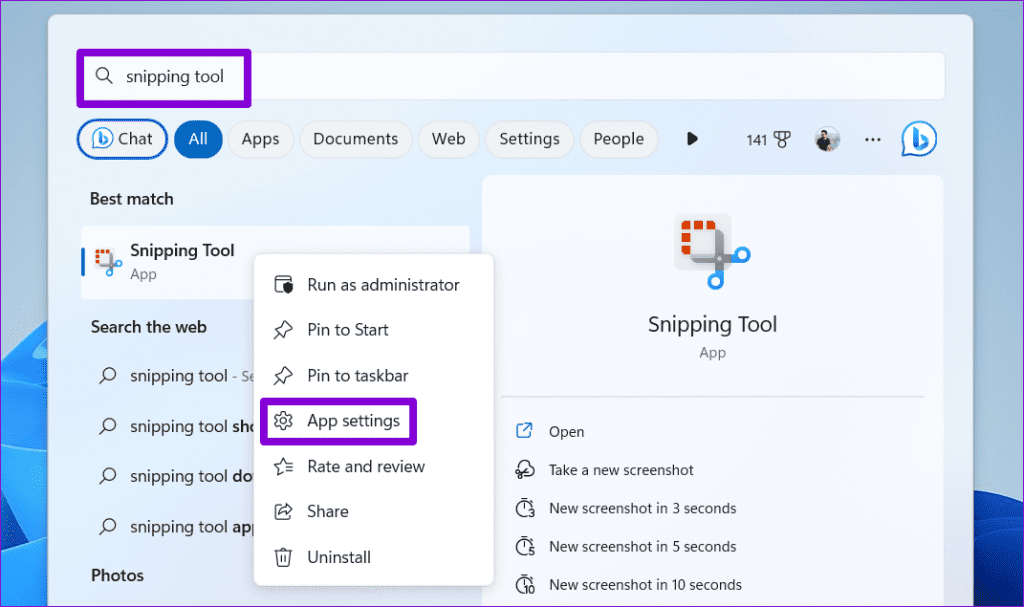This screenshot has width=1024, height=607.
Task: Open the three-dot more options menu
Action: pos(872,140)
